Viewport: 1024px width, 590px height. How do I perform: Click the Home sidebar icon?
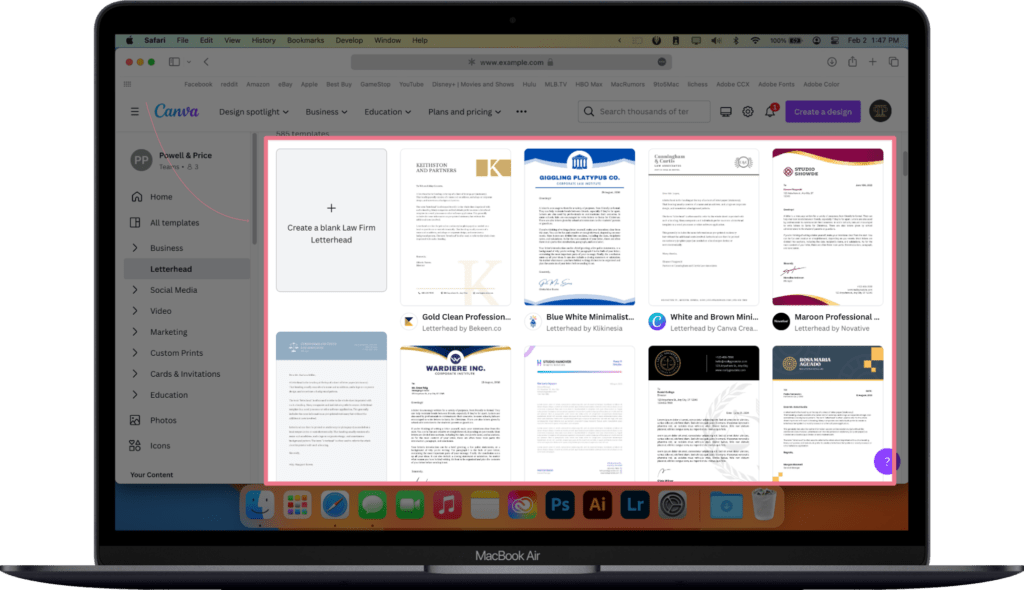136,197
